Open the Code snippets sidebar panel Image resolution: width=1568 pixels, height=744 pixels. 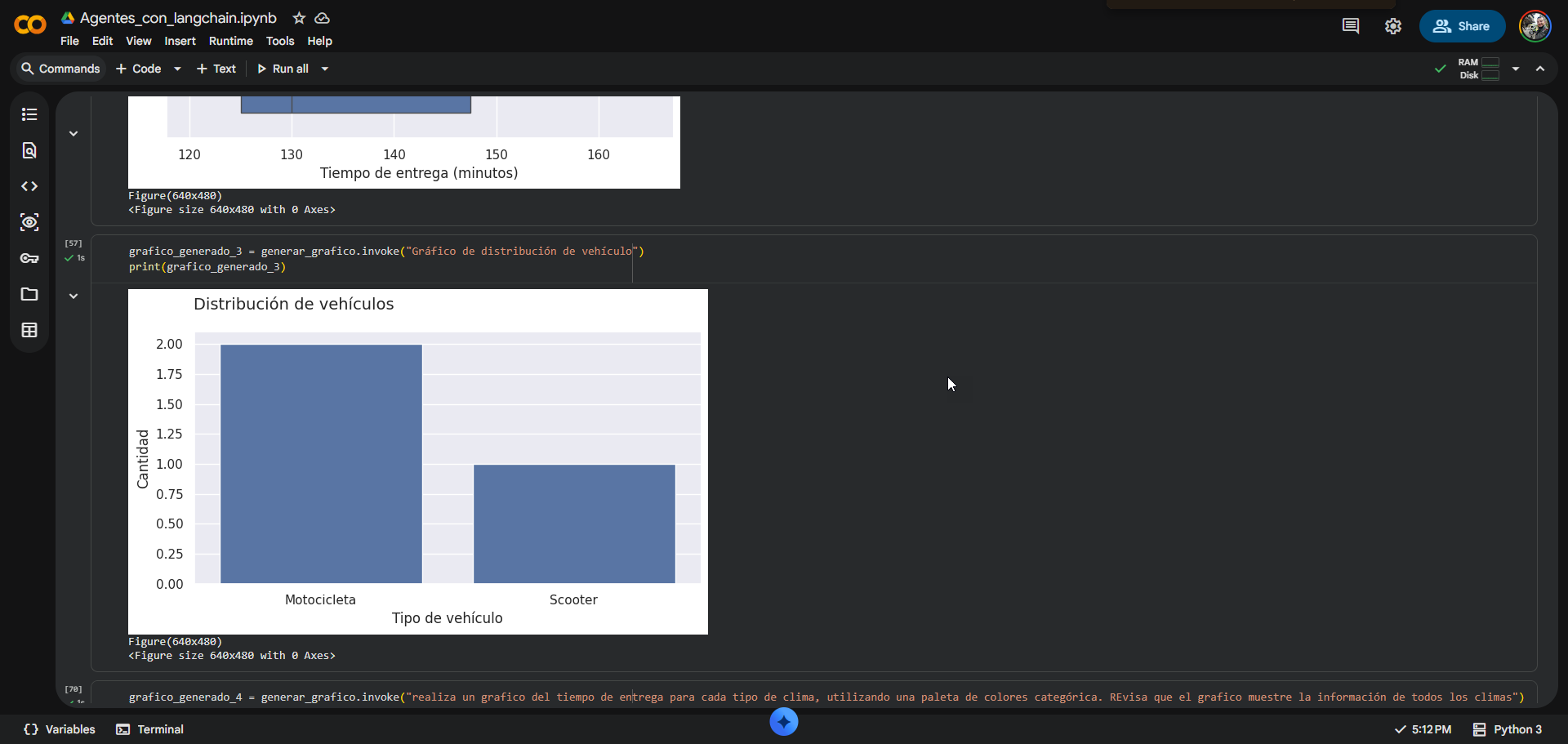click(x=29, y=186)
